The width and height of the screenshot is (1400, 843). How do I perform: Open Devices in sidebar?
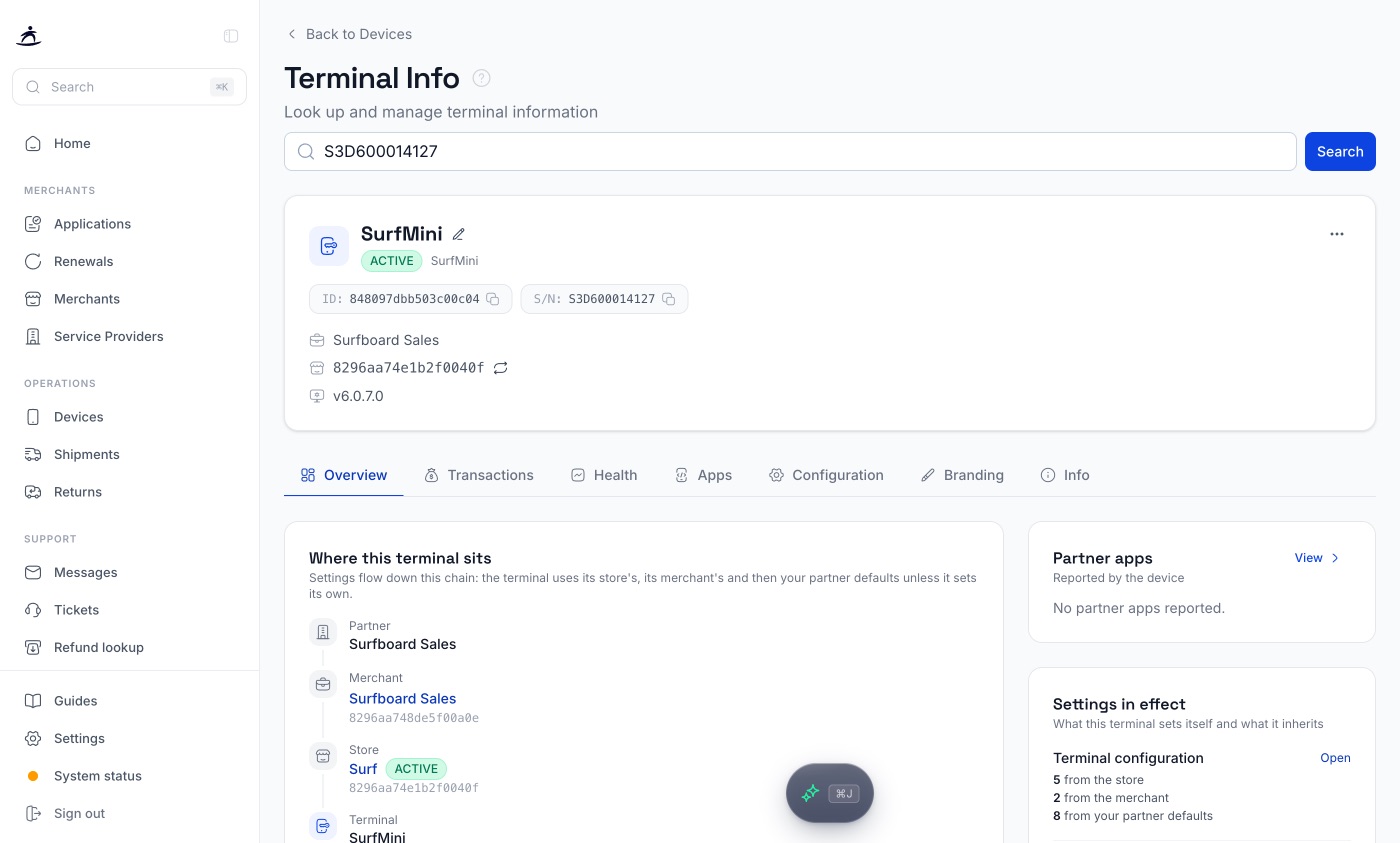129,417
